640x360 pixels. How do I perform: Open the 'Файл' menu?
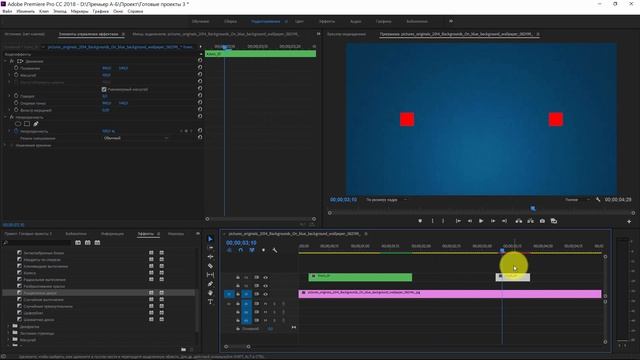point(7,11)
